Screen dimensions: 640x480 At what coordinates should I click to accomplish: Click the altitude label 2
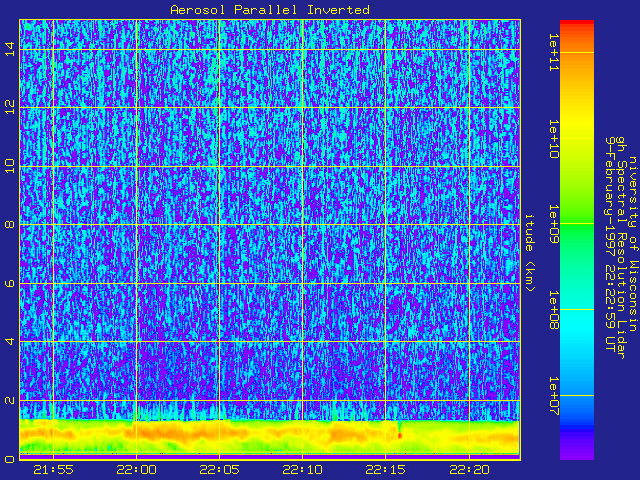coord(10,400)
